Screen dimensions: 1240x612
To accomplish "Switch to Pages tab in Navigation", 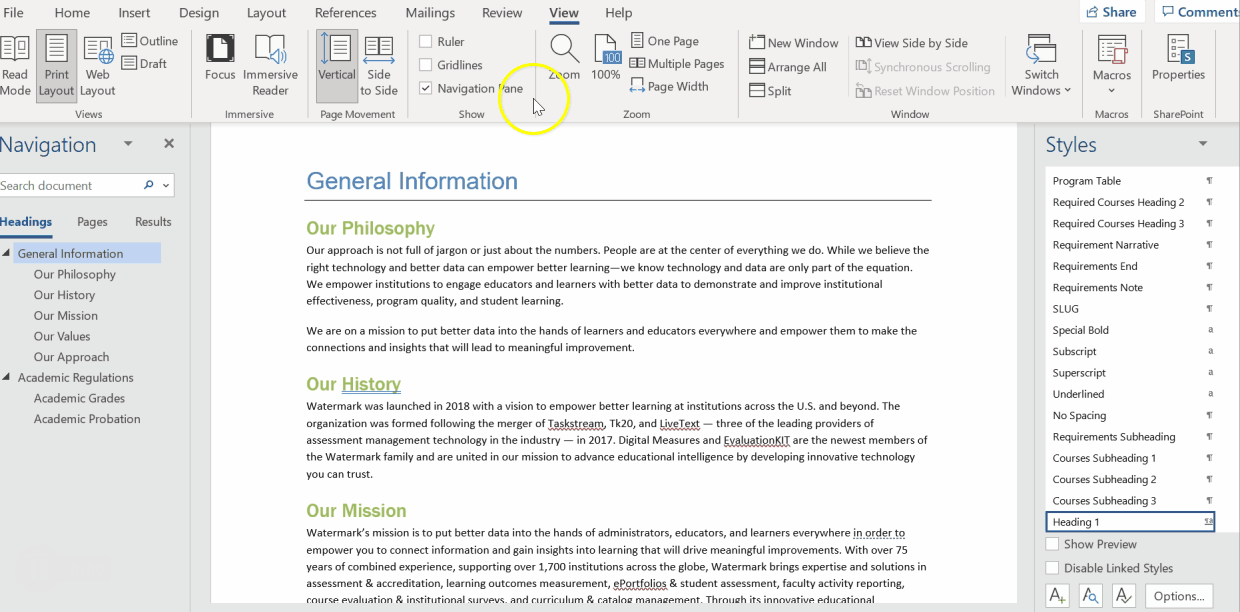I will (92, 222).
